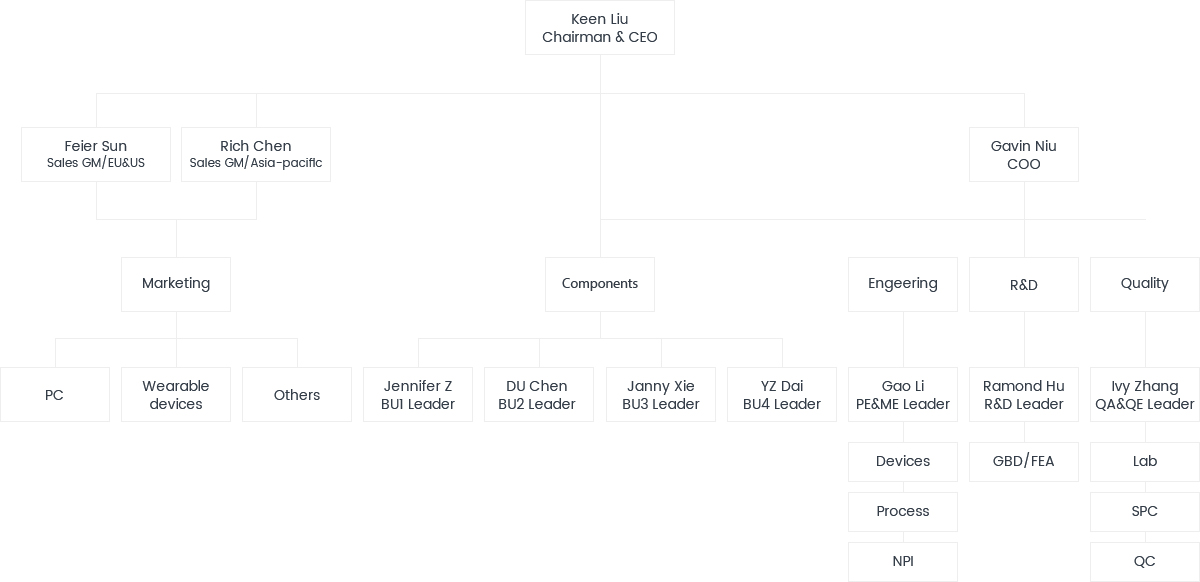Select DU Chen BU2 Leader box
1200x582 pixels.
(x=539, y=394)
